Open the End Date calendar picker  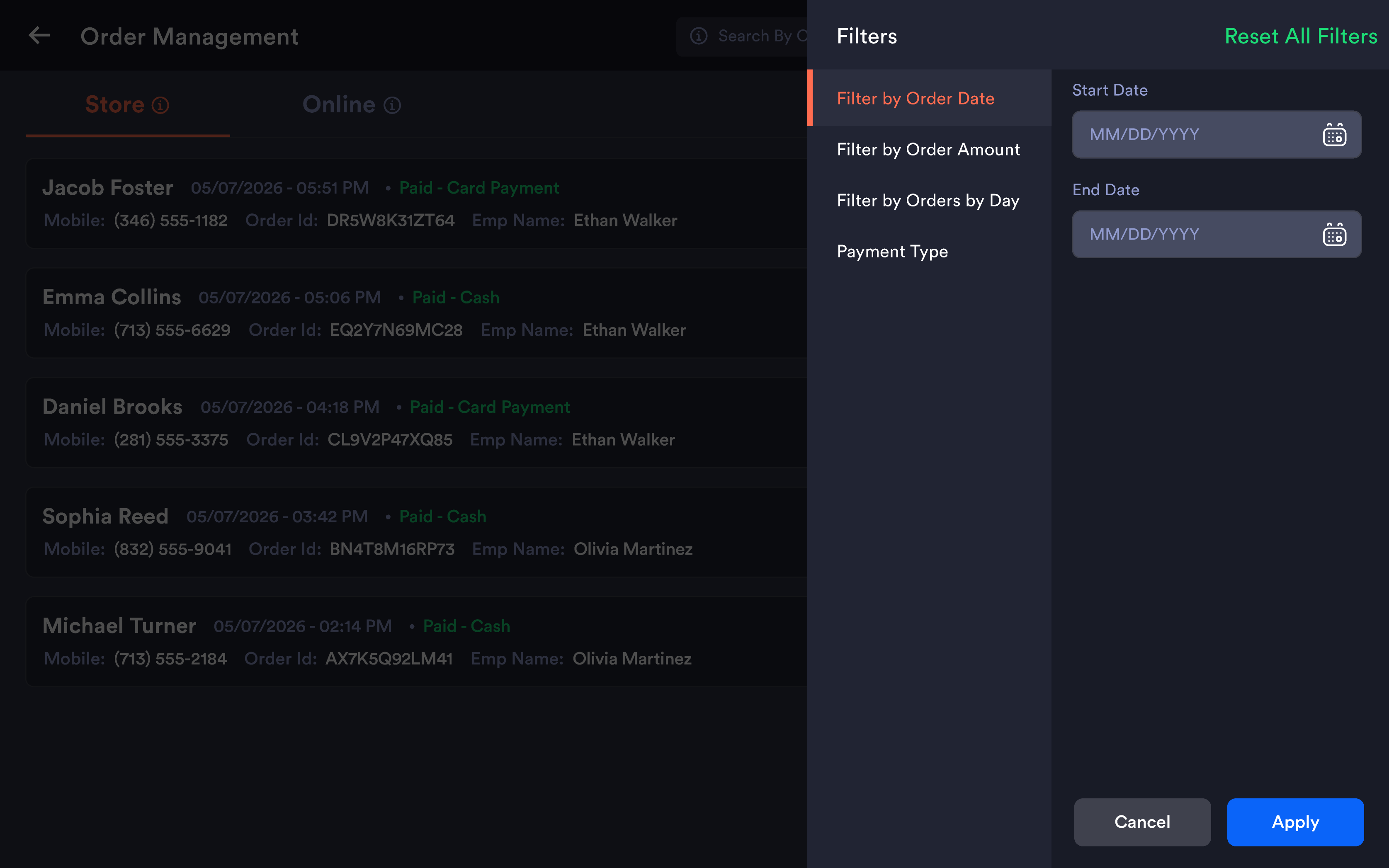click(x=1334, y=235)
